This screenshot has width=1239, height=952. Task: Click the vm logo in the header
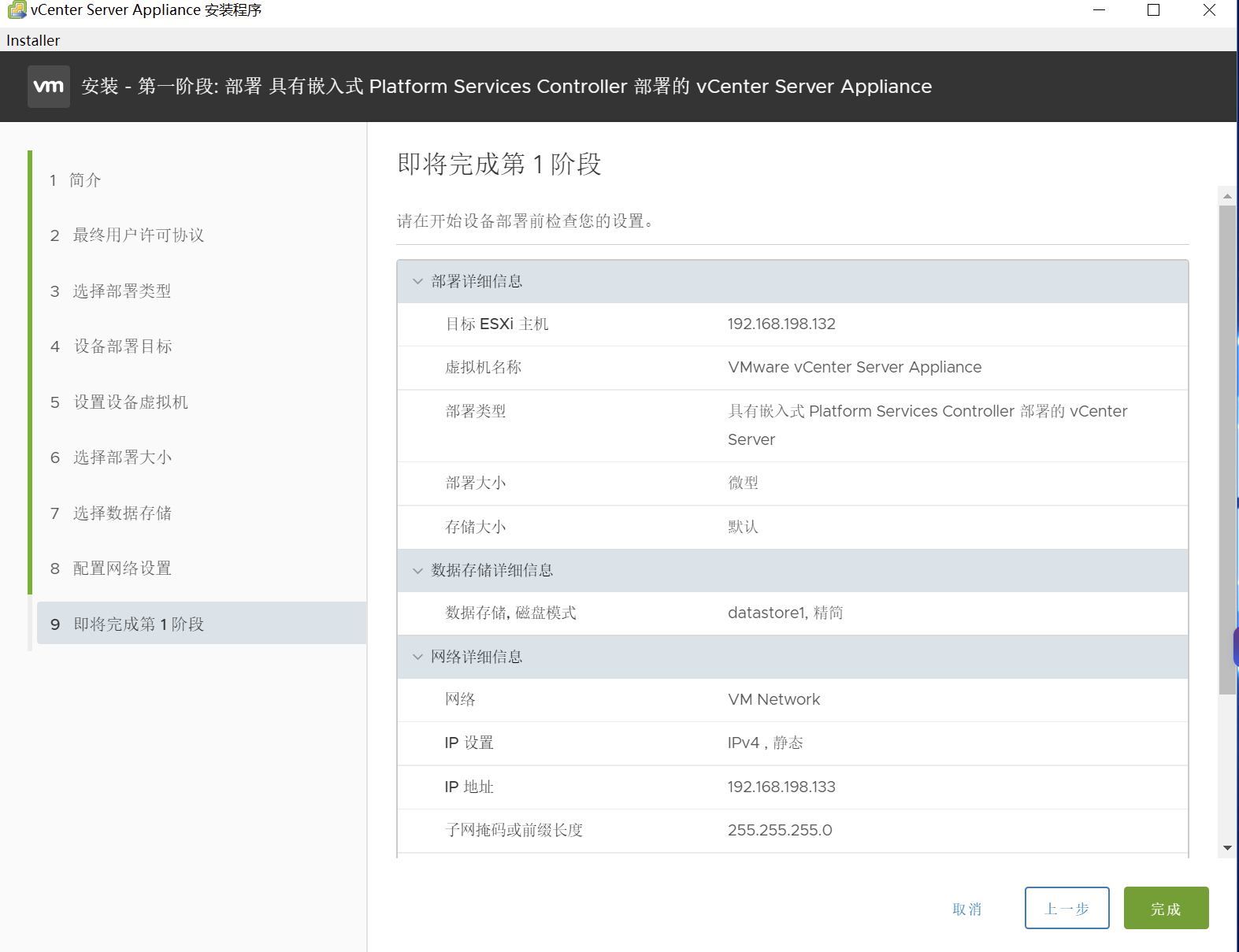[49, 86]
